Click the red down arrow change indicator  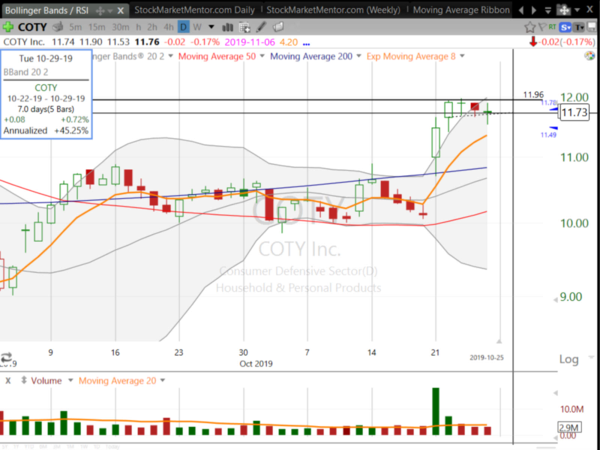click(533, 42)
